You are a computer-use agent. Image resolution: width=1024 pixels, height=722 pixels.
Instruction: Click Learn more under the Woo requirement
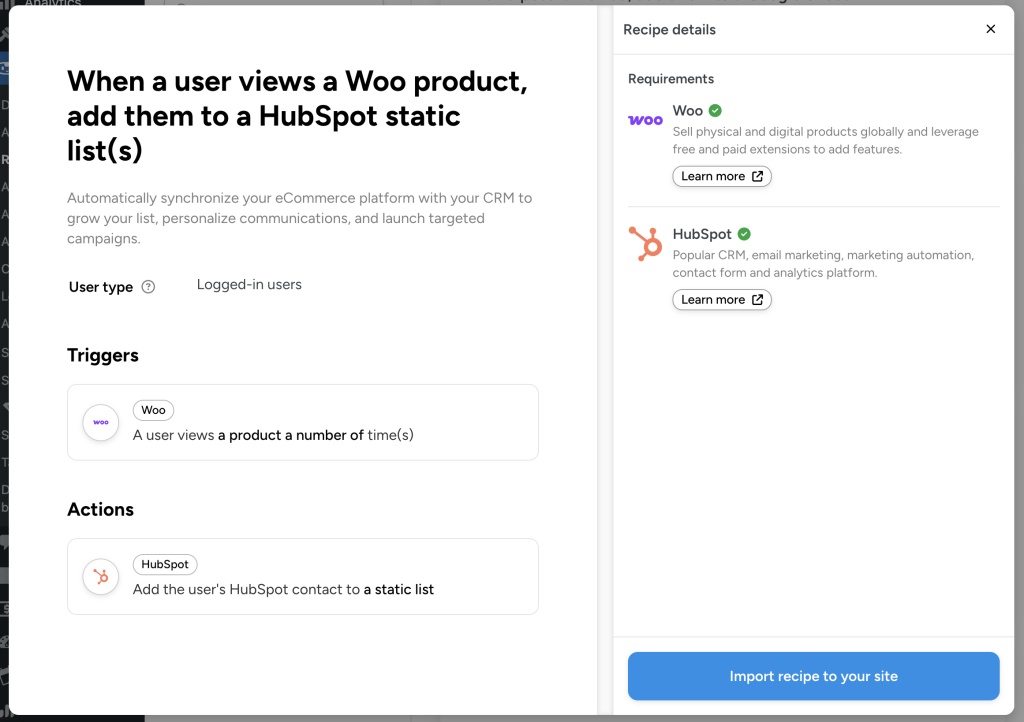pos(722,176)
